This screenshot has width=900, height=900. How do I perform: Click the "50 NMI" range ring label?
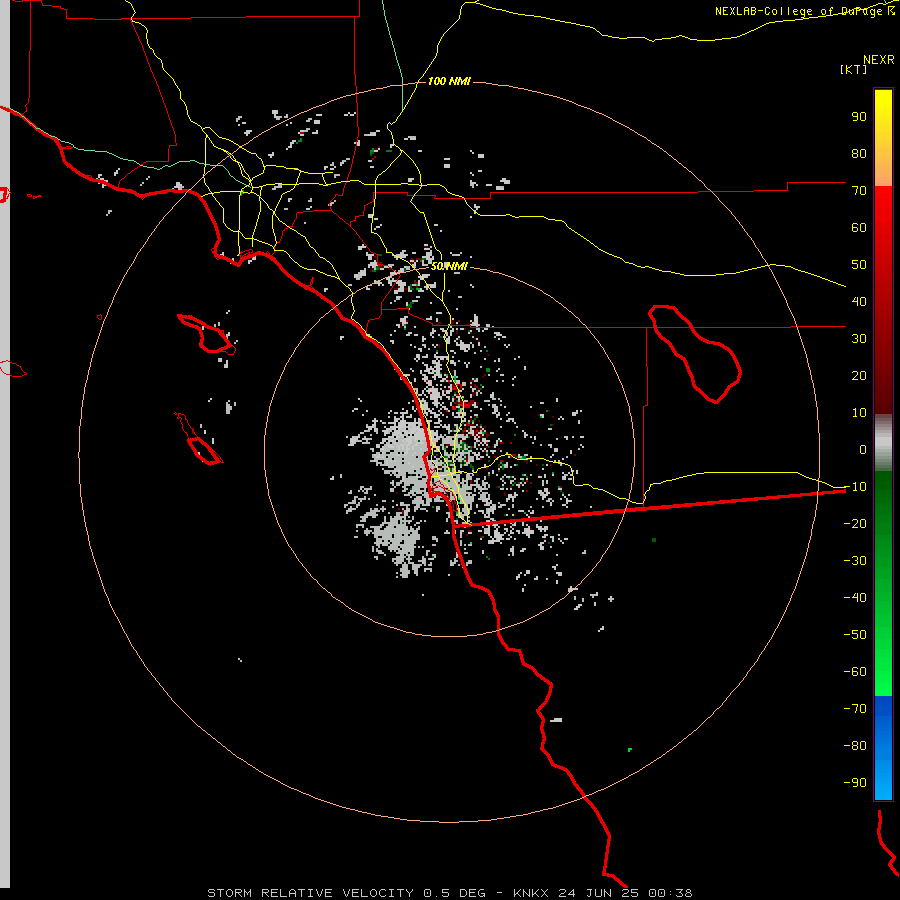449,266
